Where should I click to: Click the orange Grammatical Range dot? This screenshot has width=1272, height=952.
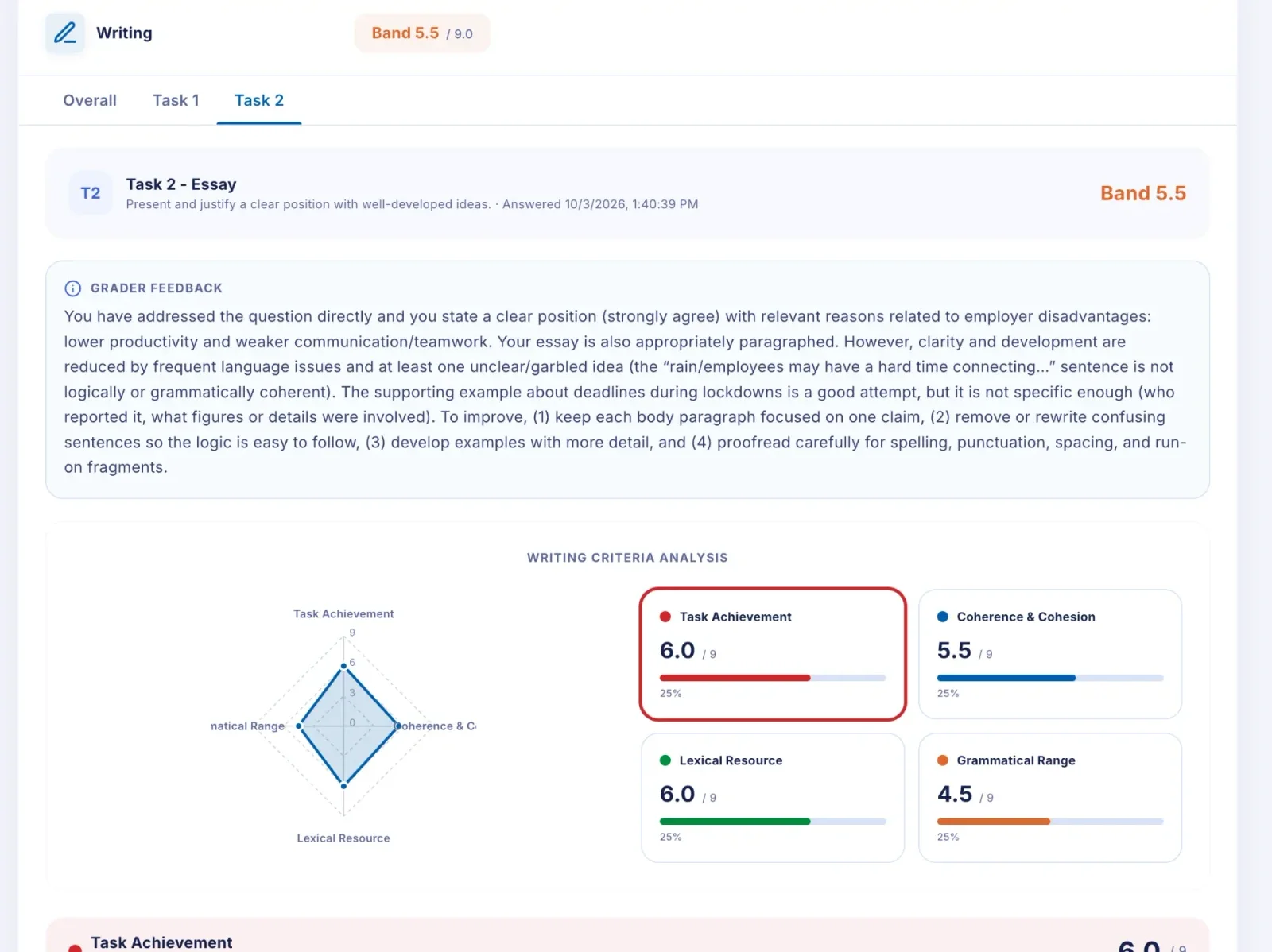click(x=943, y=760)
